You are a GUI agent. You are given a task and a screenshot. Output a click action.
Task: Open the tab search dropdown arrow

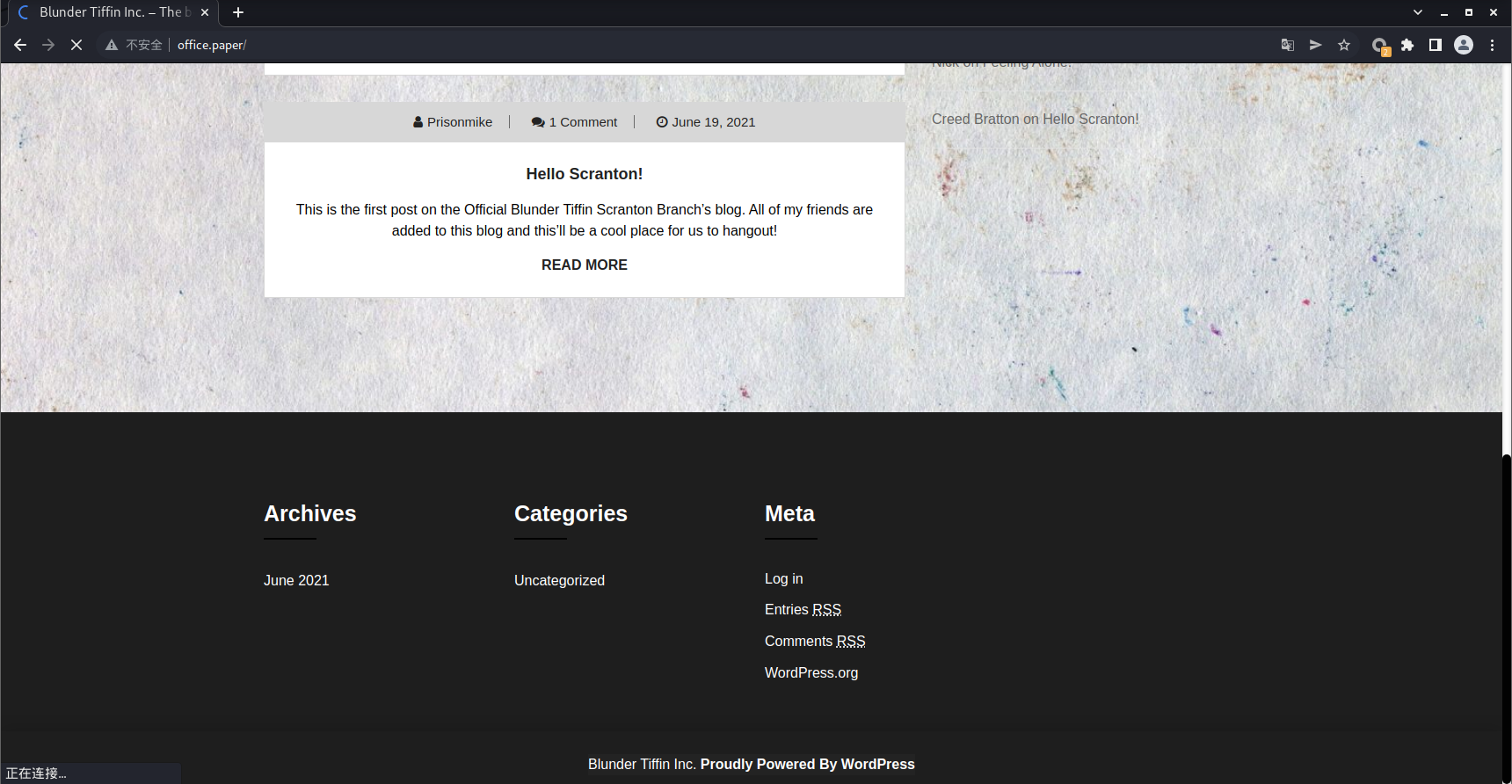pos(1418,12)
